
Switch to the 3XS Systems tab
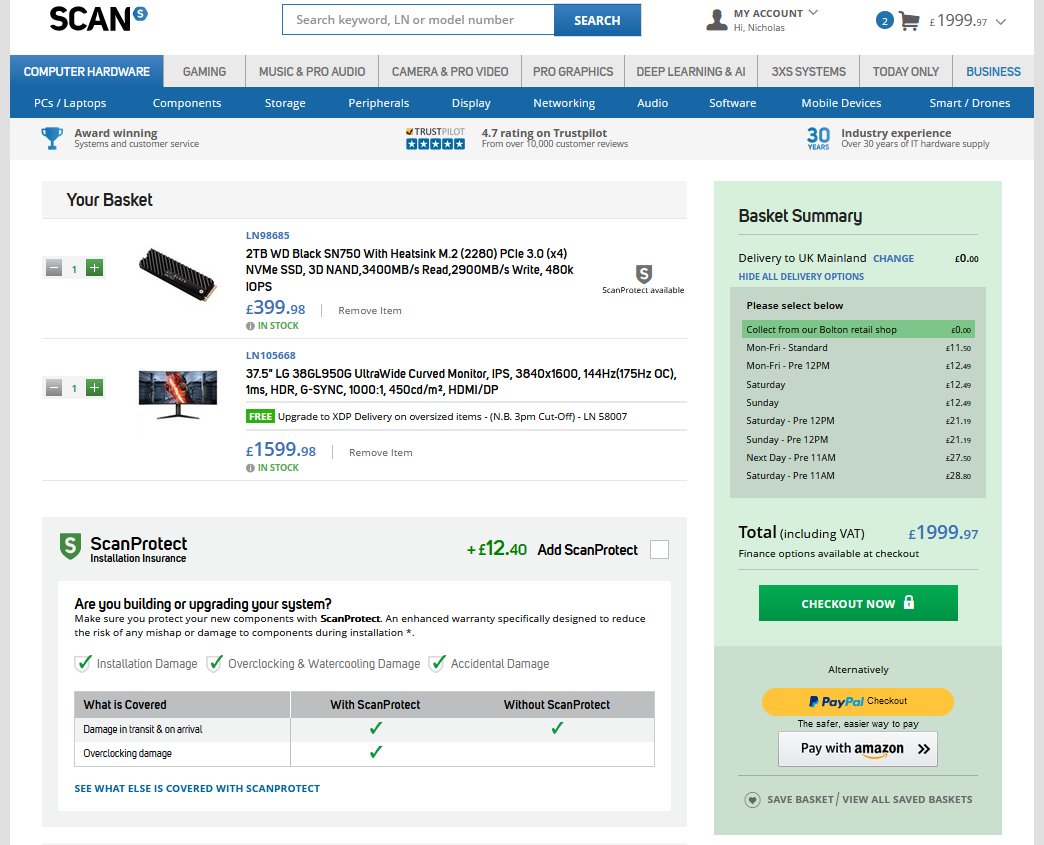808,71
